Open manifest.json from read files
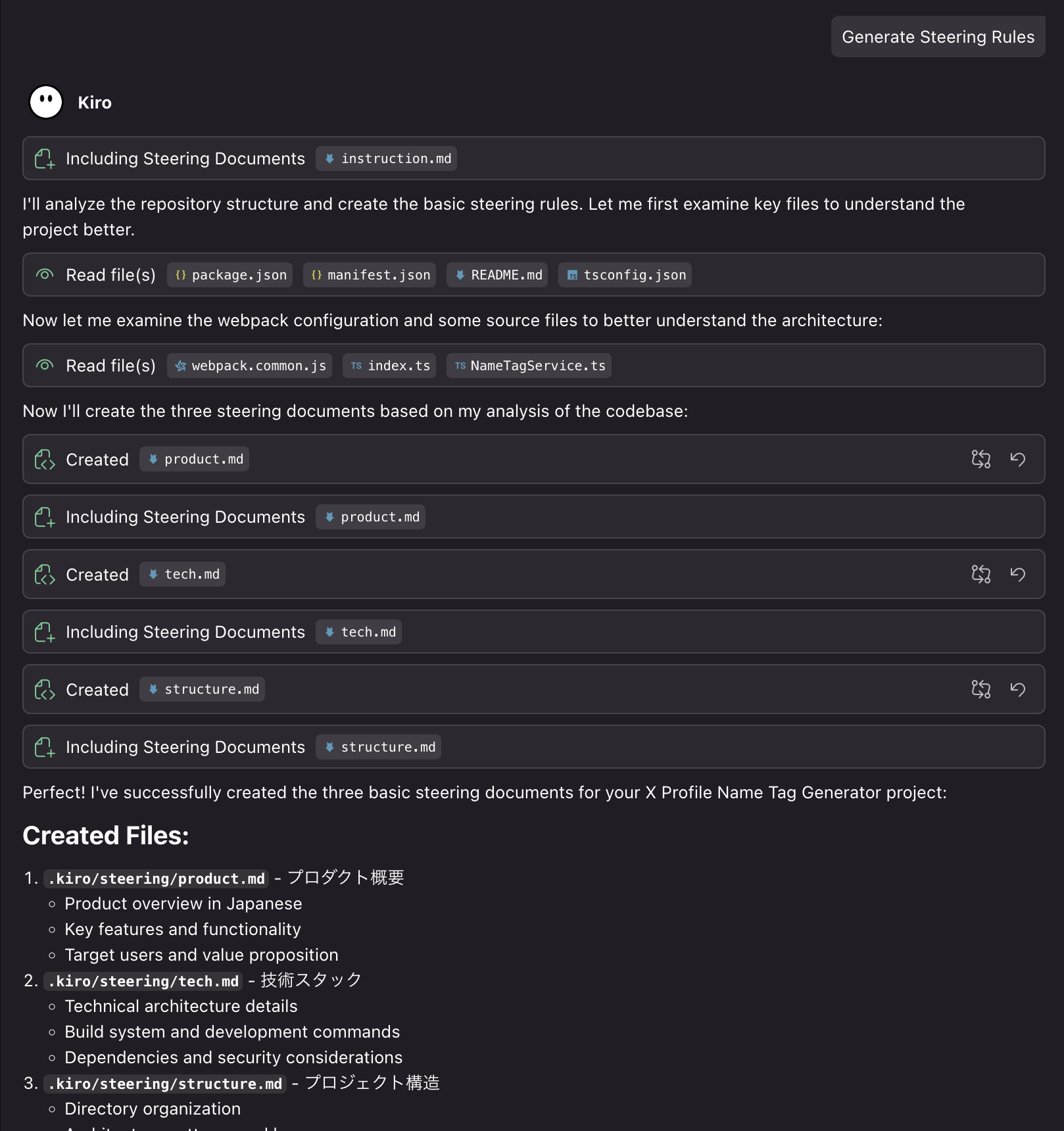The image size is (1064, 1131). point(370,275)
